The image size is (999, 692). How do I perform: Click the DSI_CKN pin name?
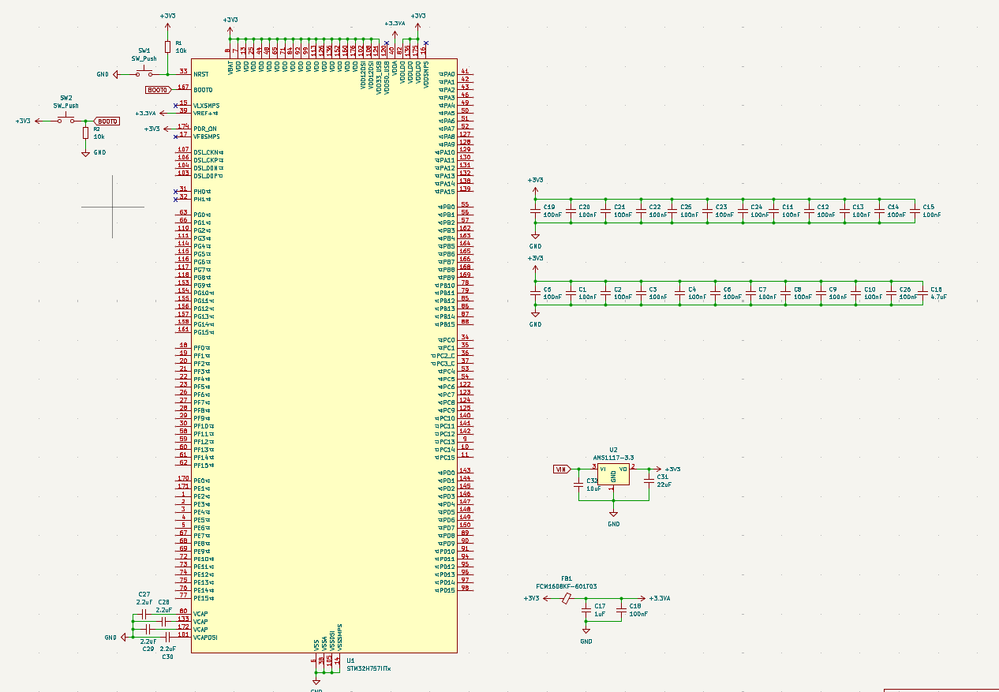click(x=205, y=152)
